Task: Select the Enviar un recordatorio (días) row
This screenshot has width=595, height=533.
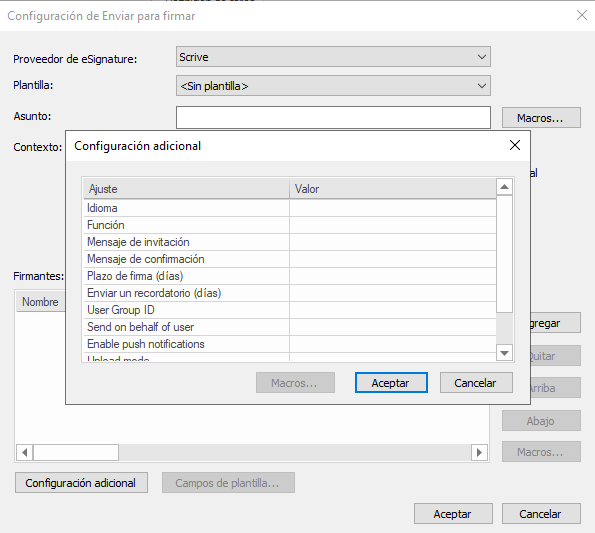Action: click(290, 293)
